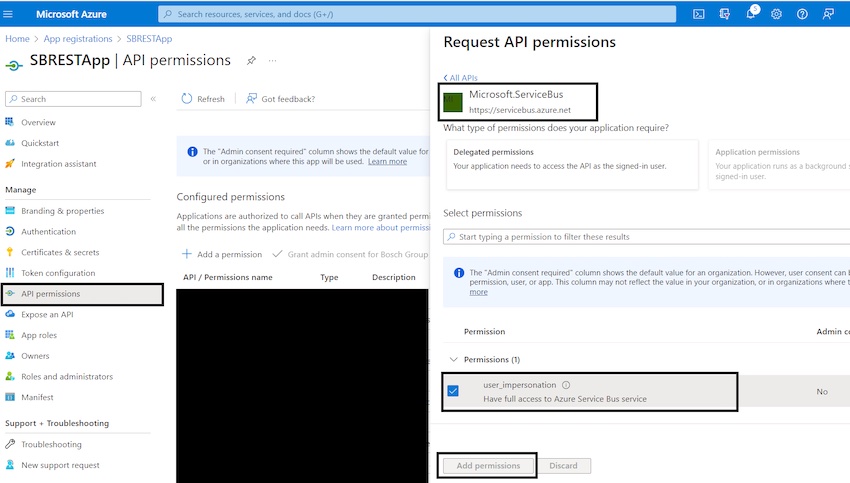This screenshot has height=483, width=850.
Task: Focus the permission filter text box
Action: 646,237
